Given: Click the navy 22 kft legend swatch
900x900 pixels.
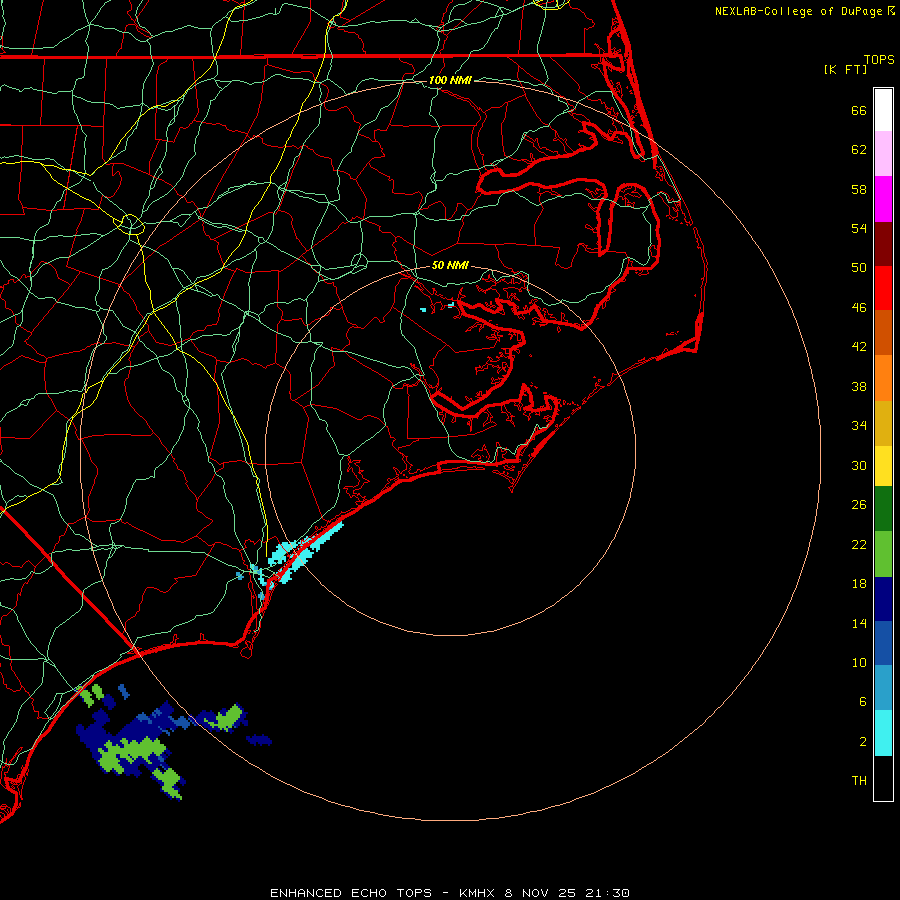Looking at the screenshot, I should (883, 599).
